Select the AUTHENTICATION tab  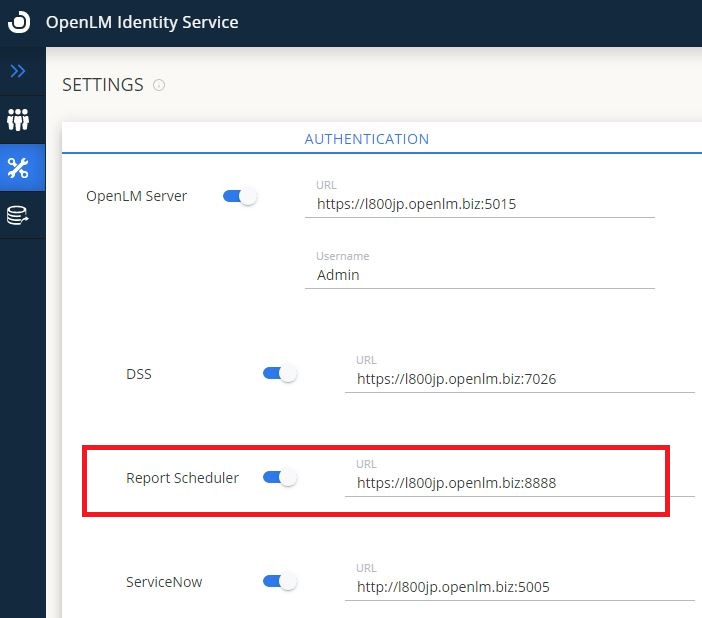click(366, 139)
